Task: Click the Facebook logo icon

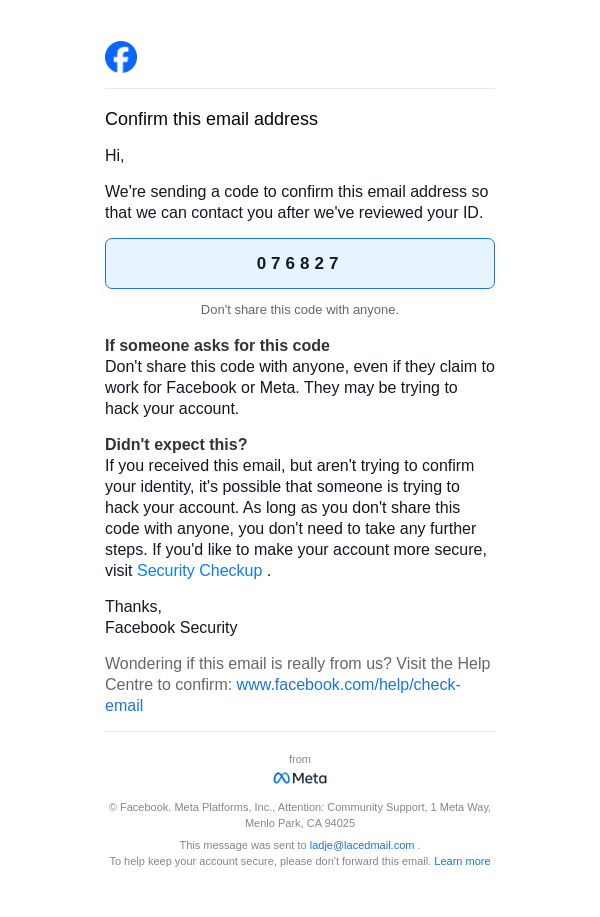Action: tap(121, 57)
